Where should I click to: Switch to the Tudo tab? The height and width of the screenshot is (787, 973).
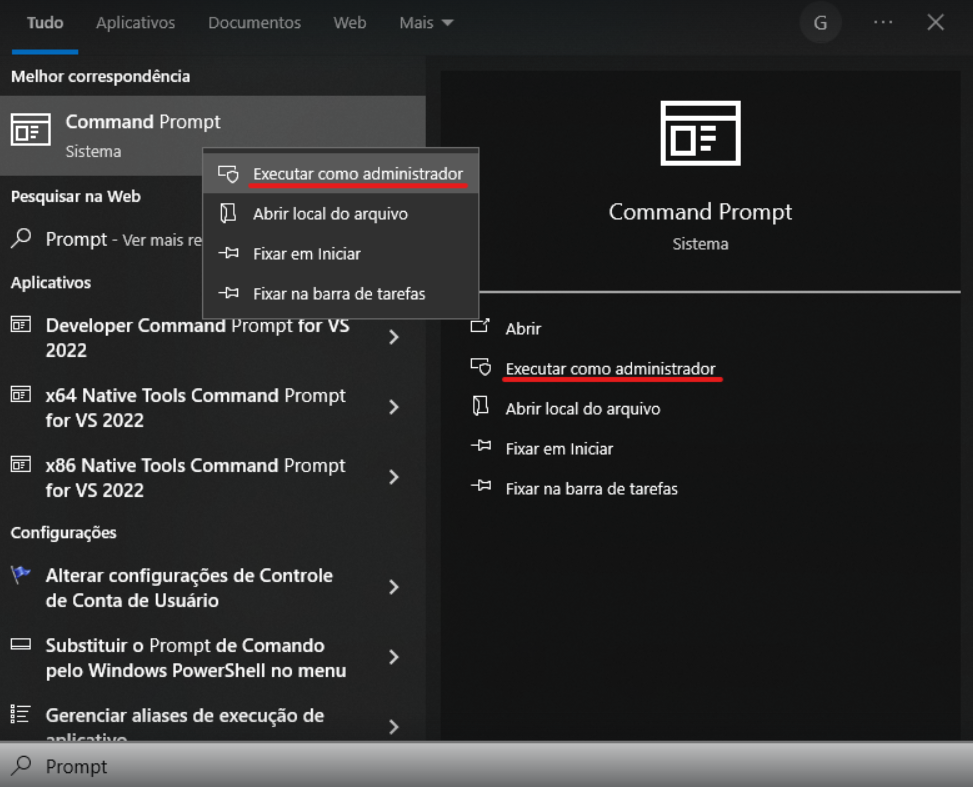click(45, 23)
